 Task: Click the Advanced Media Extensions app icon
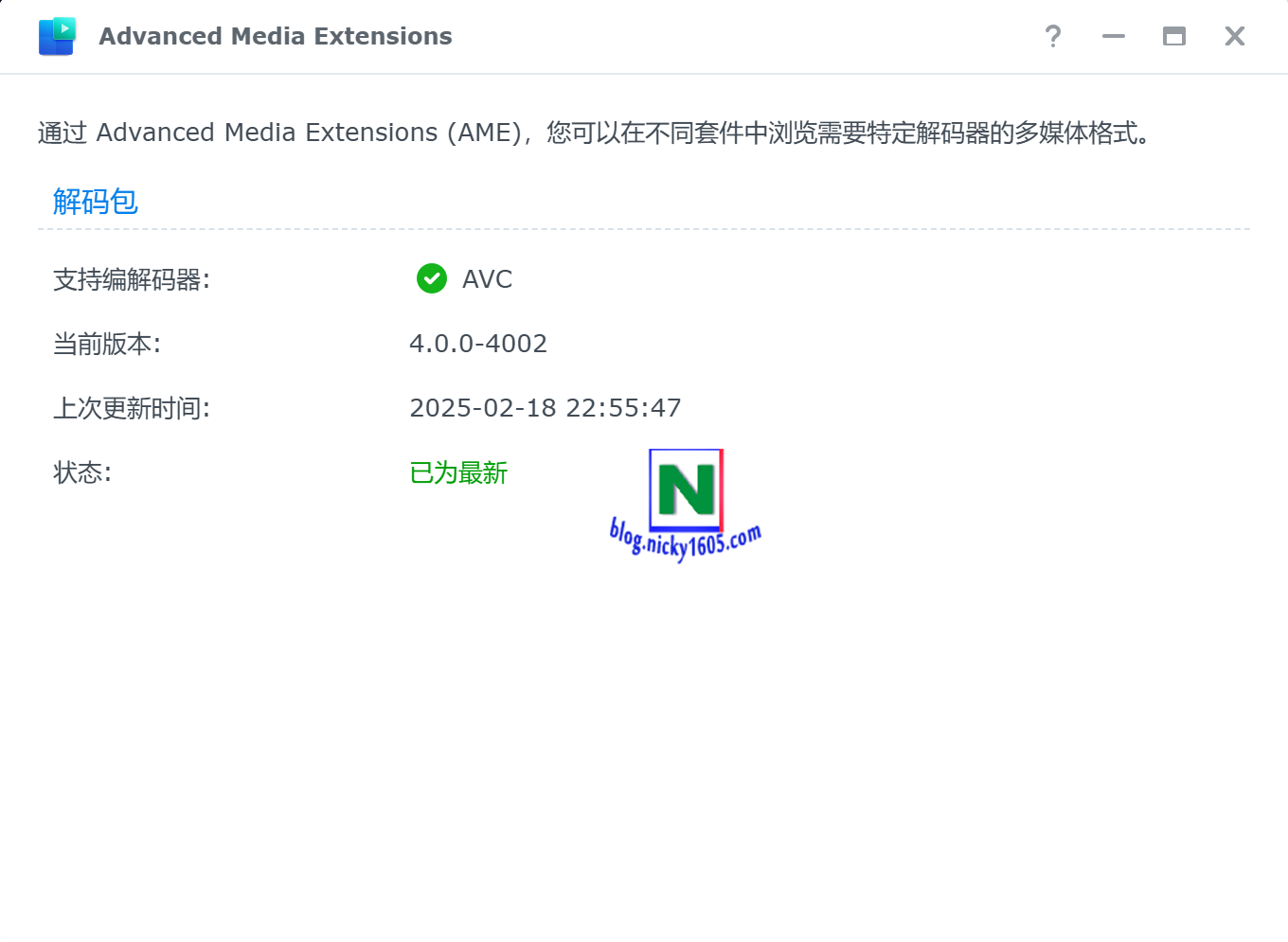click(x=57, y=36)
